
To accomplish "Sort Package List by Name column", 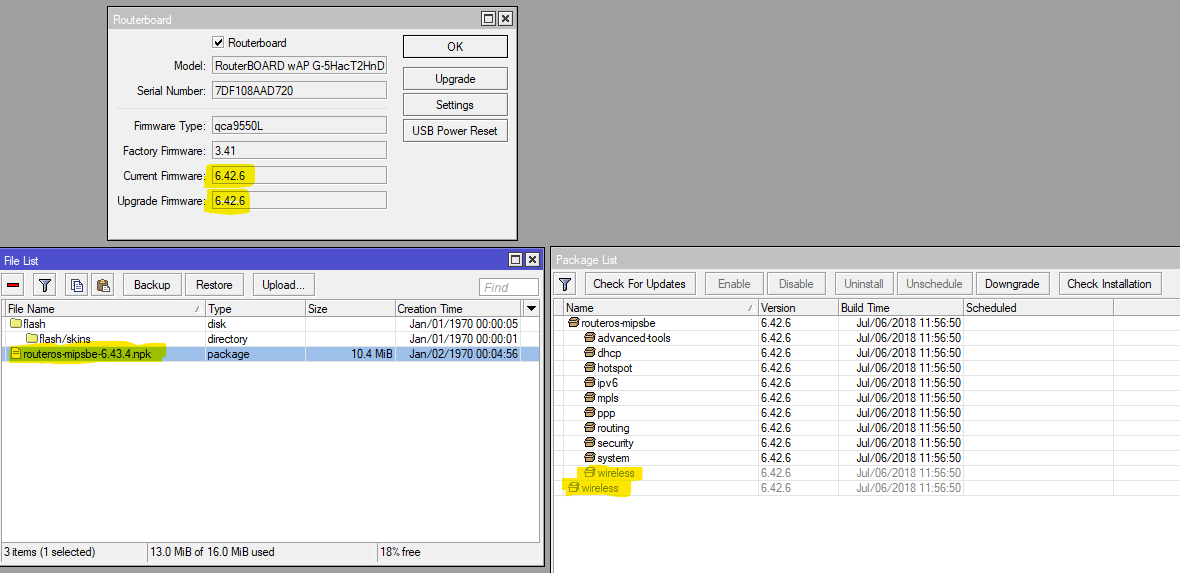I will [660, 308].
